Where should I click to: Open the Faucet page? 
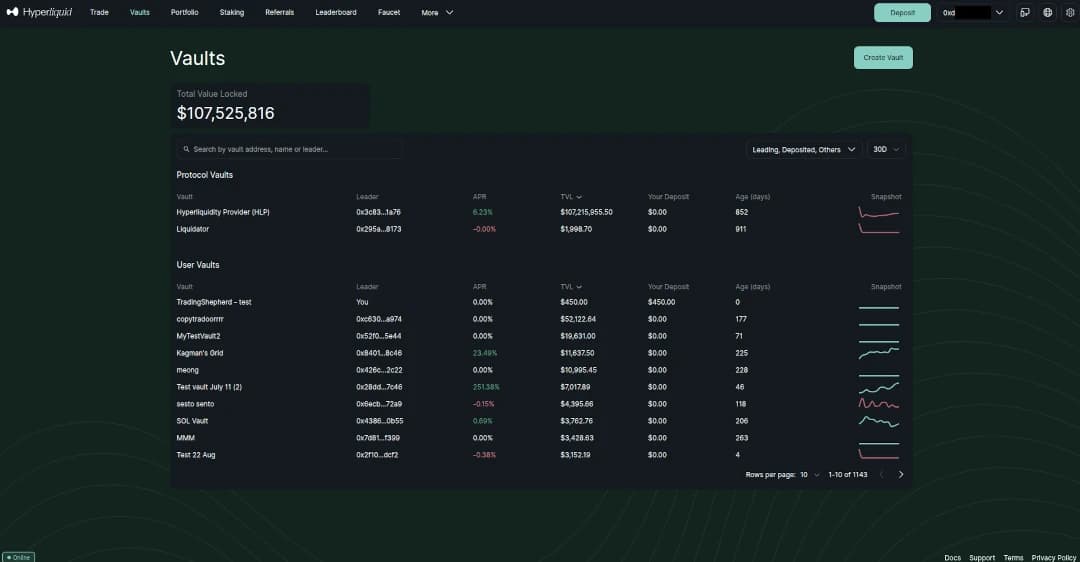click(x=389, y=12)
